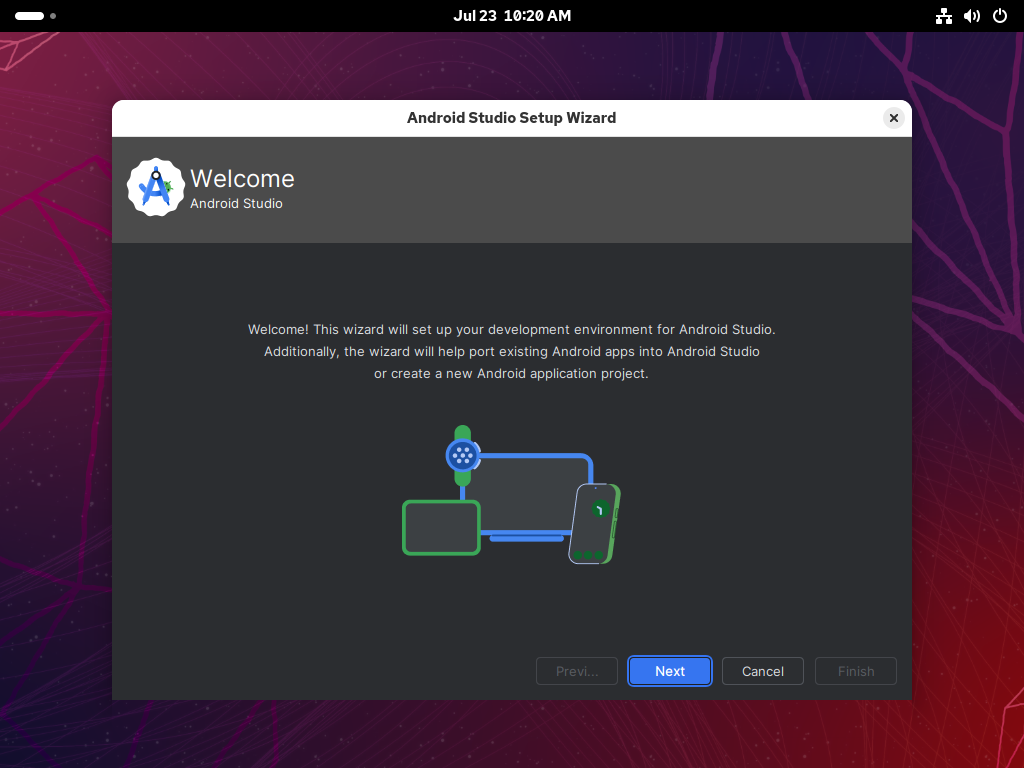Click the line "Additionally, the wizard will help port"

click(511, 352)
